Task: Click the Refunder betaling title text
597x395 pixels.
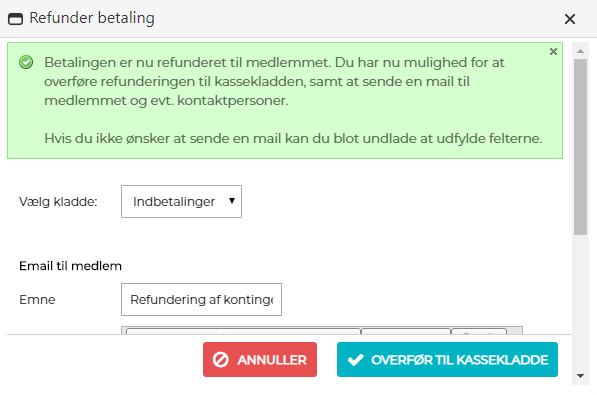Action: 92,18
